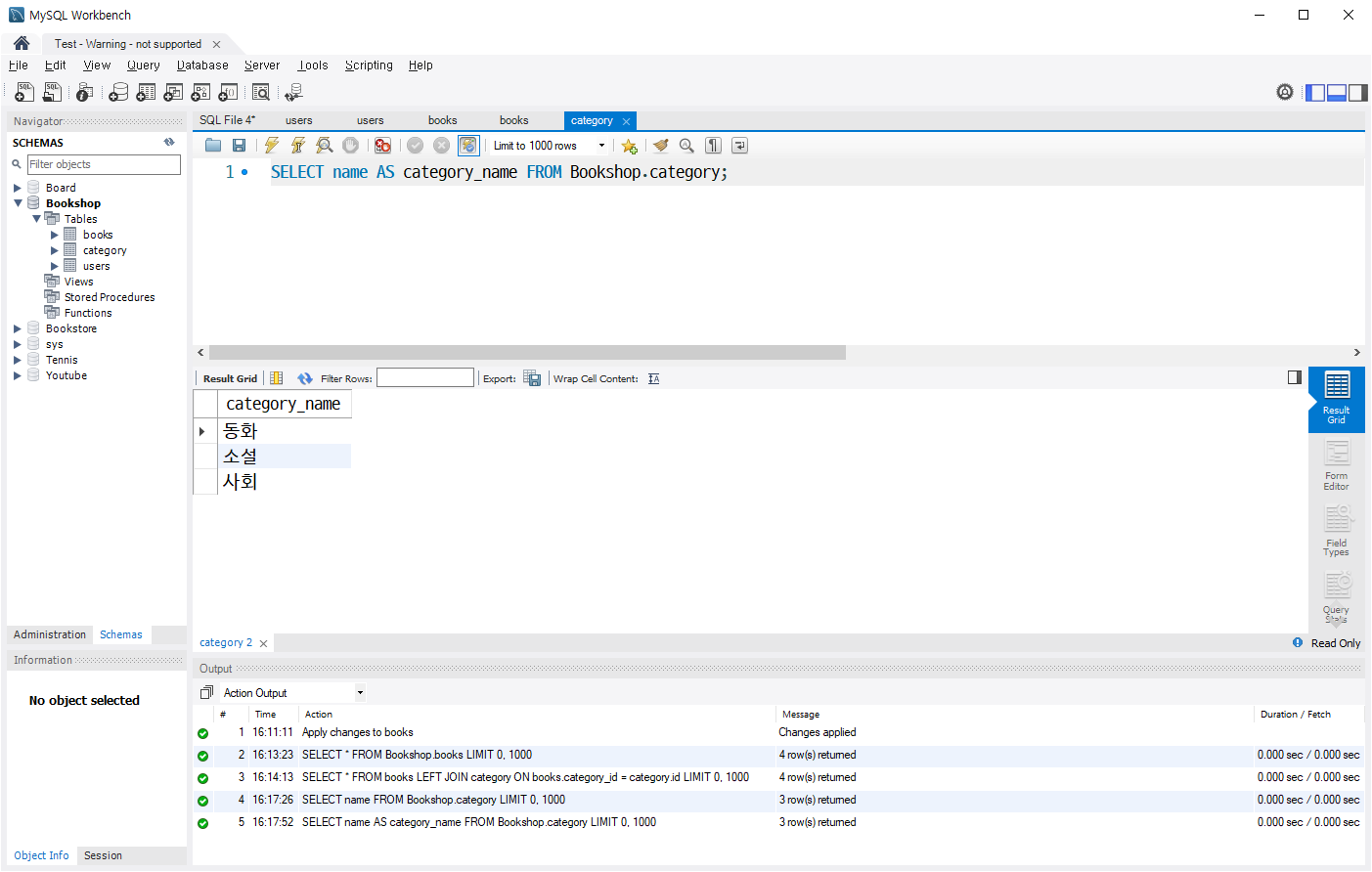Screen dimensions: 1372x872
Task: Open the schema inspector from main toolbar
Action: (85, 92)
